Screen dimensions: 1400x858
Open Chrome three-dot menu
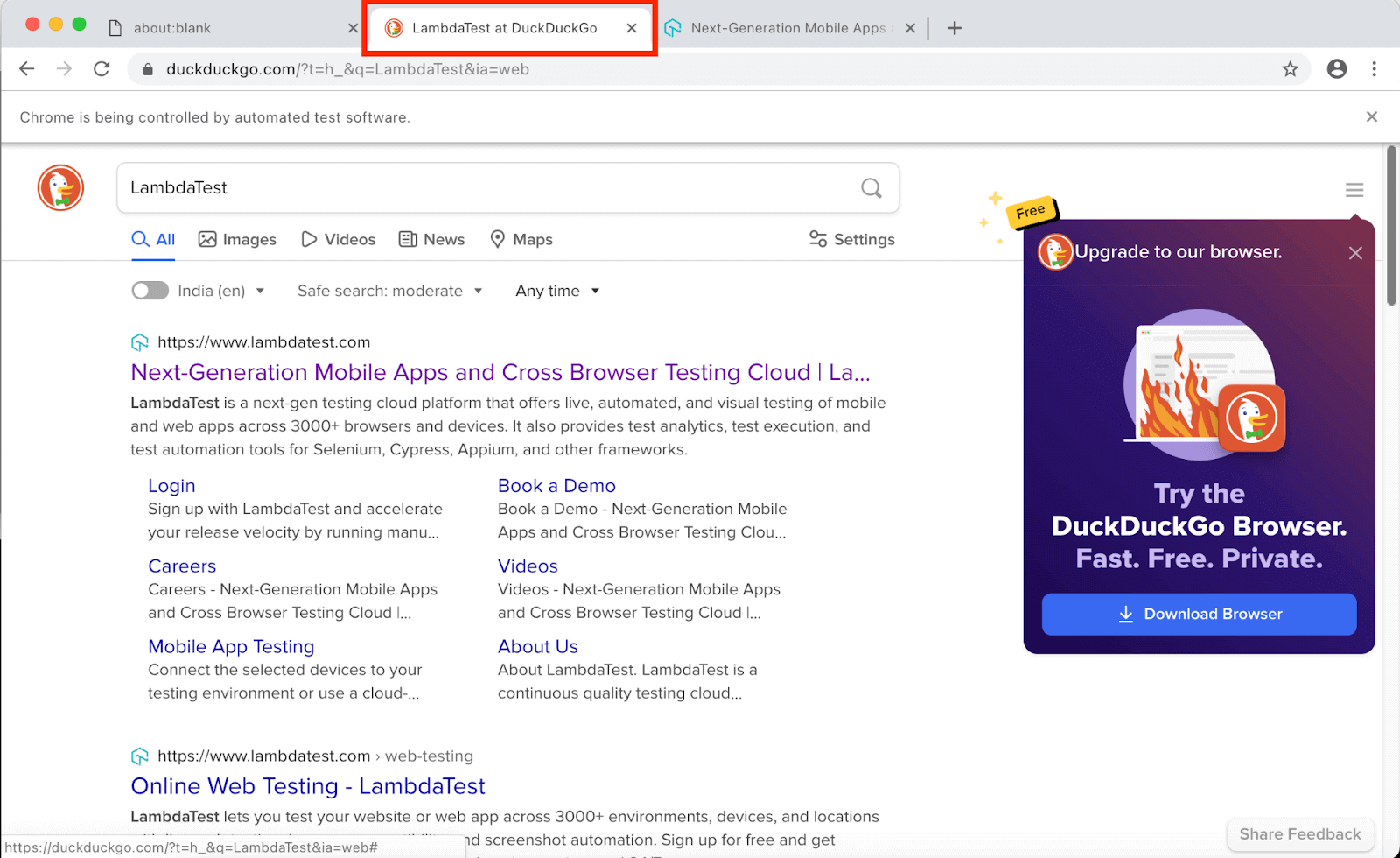click(x=1374, y=69)
